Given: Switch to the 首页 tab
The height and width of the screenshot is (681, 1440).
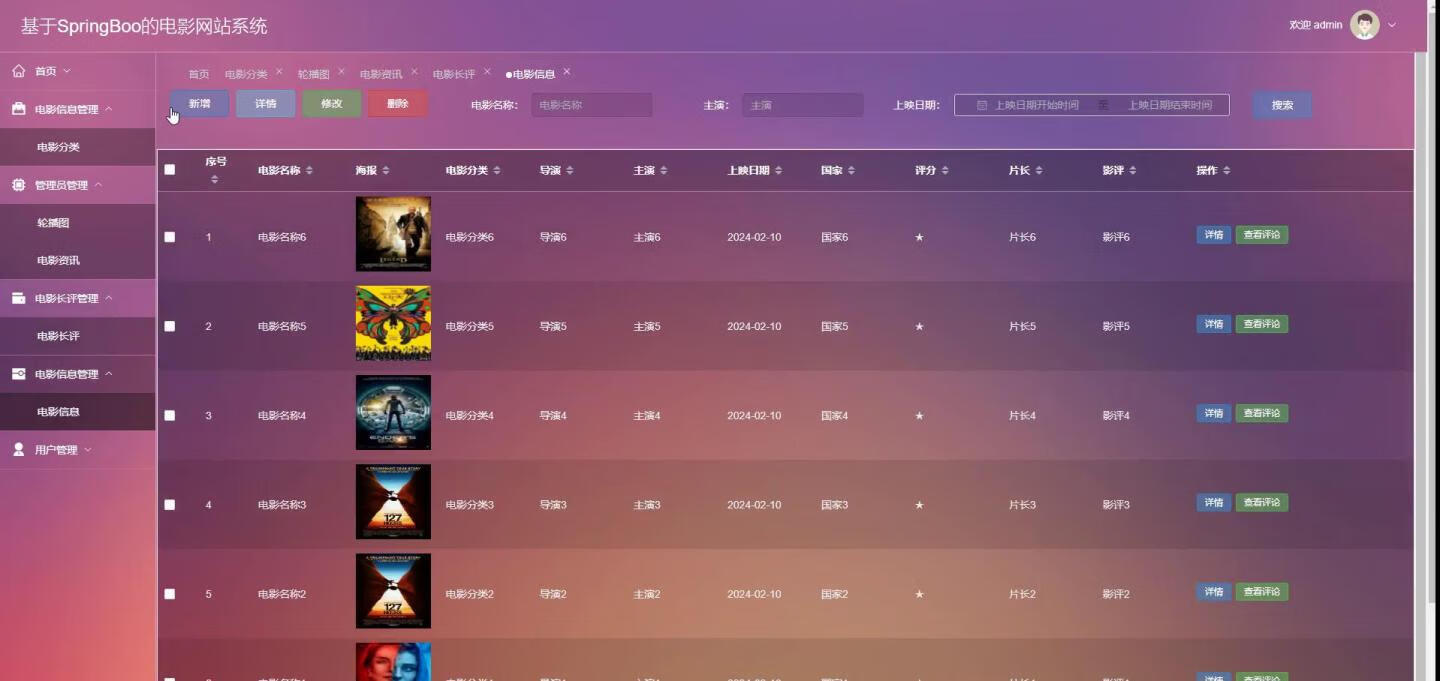Looking at the screenshot, I should [199, 74].
